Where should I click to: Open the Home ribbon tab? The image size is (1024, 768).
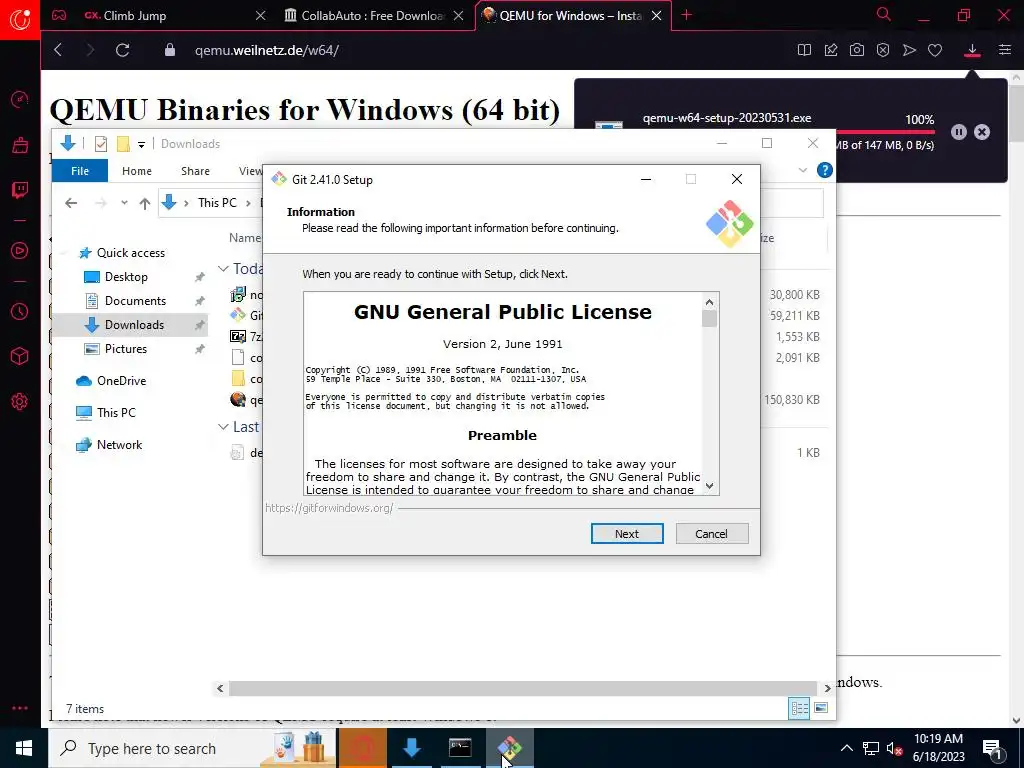[x=136, y=171]
